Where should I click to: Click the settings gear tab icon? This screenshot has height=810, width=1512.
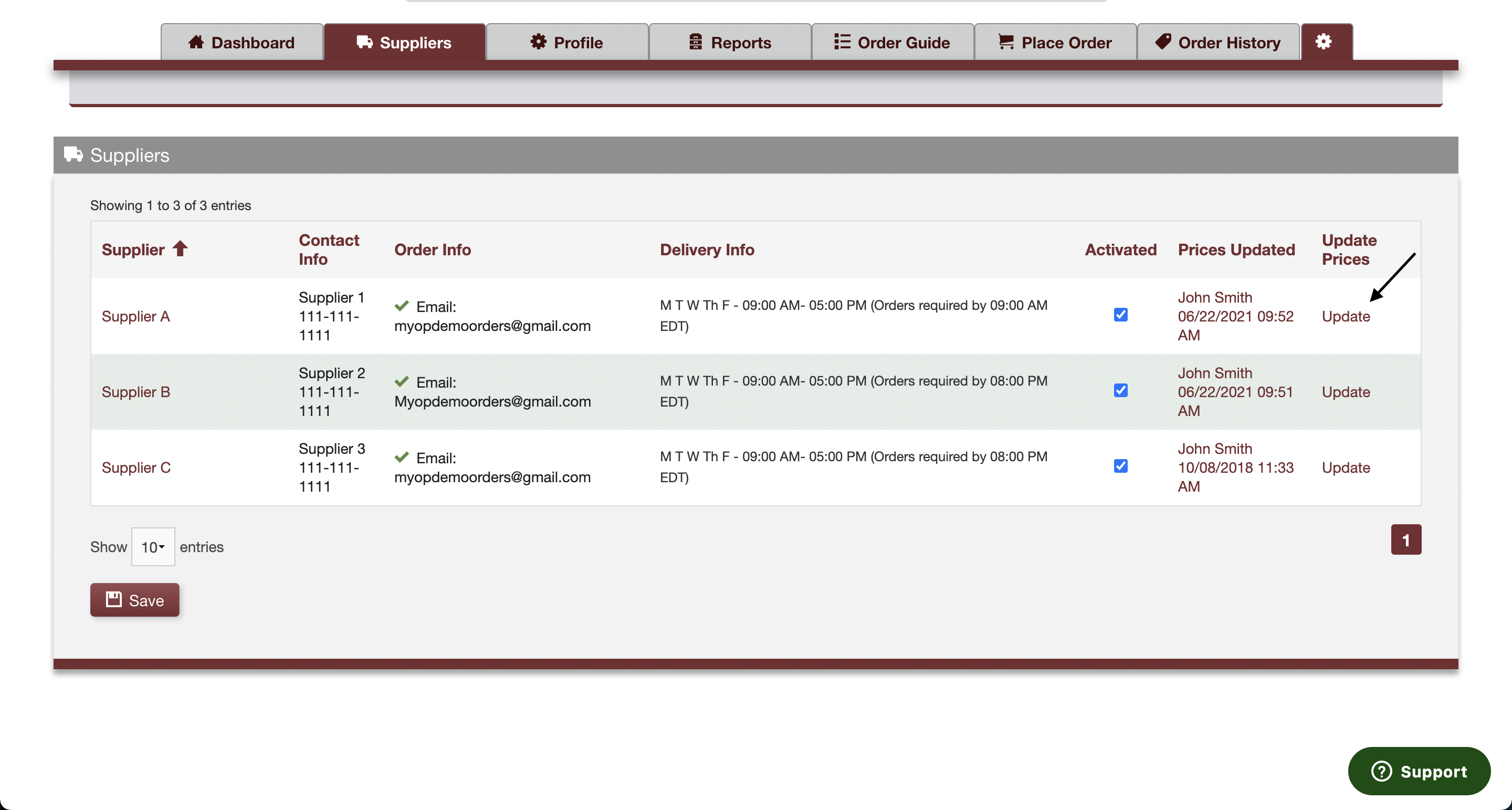pos(1323,41)
